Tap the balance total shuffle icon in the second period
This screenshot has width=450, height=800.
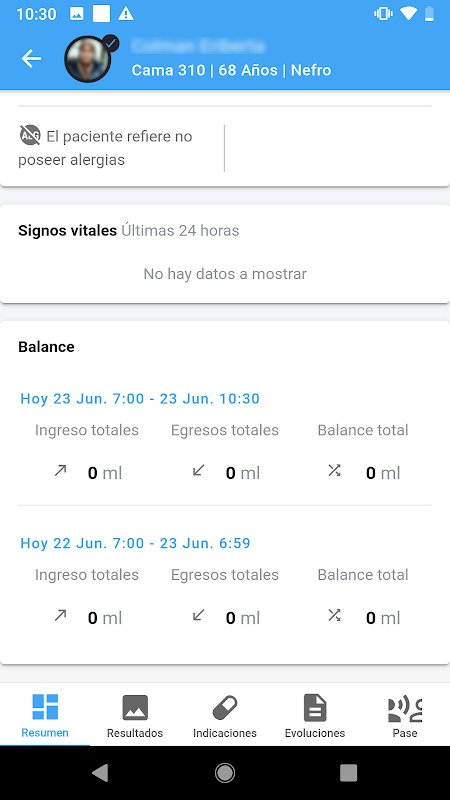tap(334, 616)
